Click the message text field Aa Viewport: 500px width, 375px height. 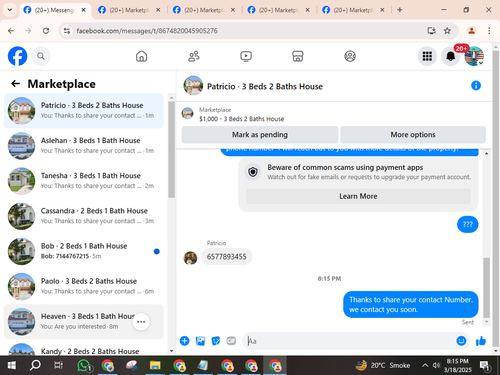point(350,341)
